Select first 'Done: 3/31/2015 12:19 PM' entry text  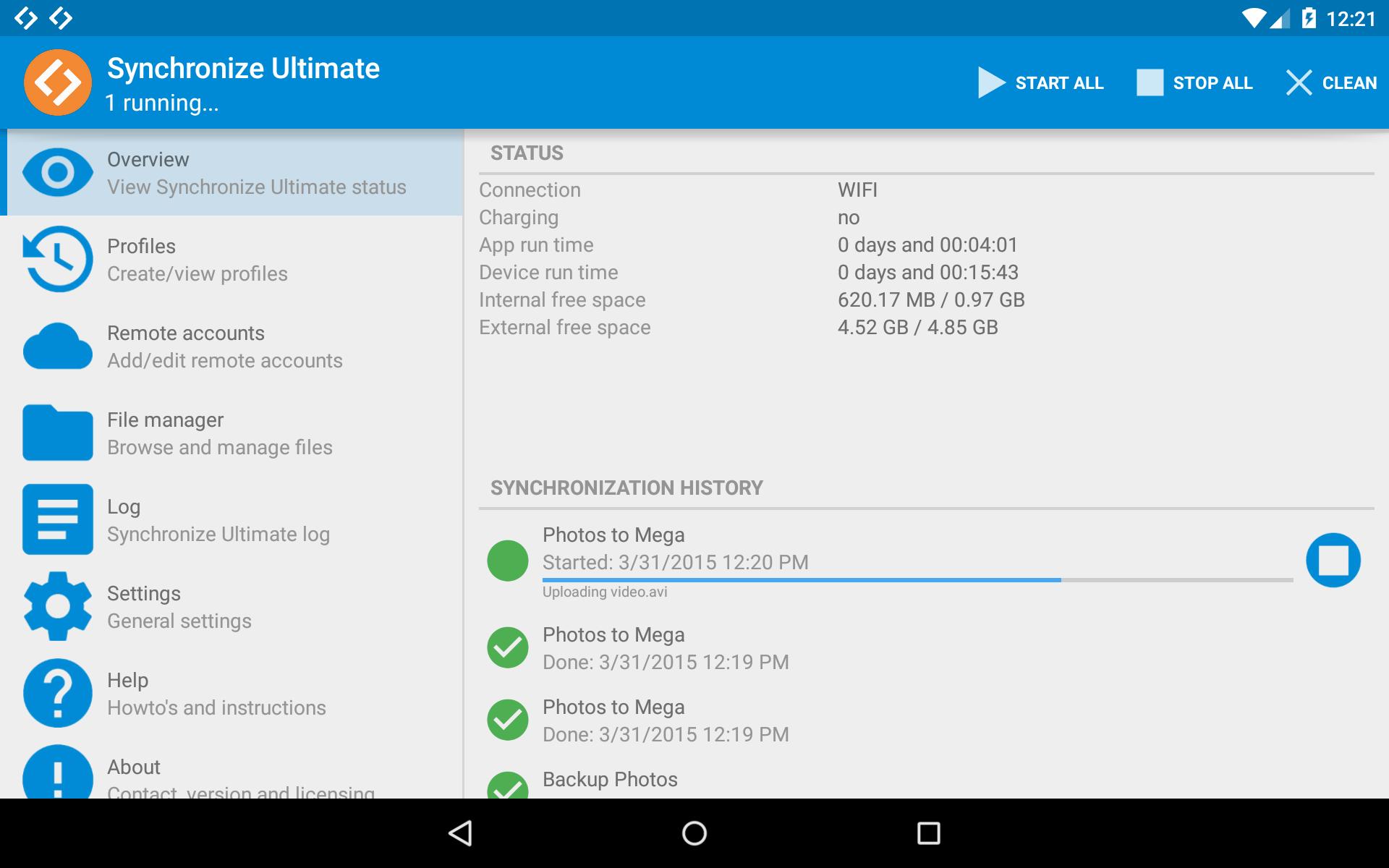pyautogui.click(x=666, y=662)
